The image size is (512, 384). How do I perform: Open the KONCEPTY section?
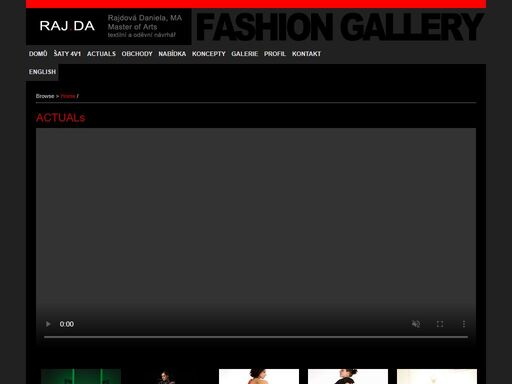tap(209, 54)
